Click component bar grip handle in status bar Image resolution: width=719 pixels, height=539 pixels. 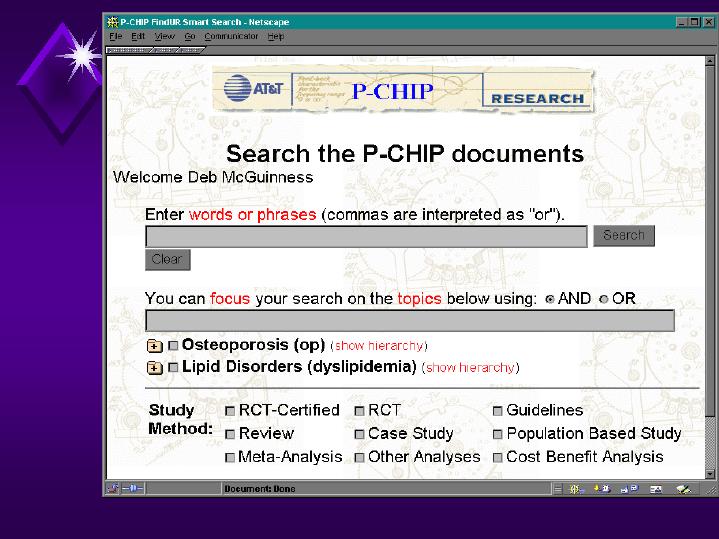tap(558, 489)
